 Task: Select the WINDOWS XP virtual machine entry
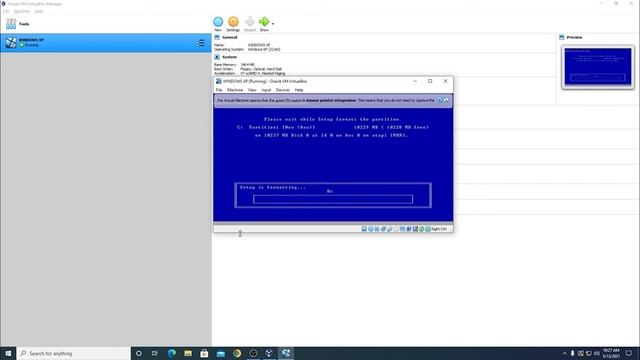[106, 42]
